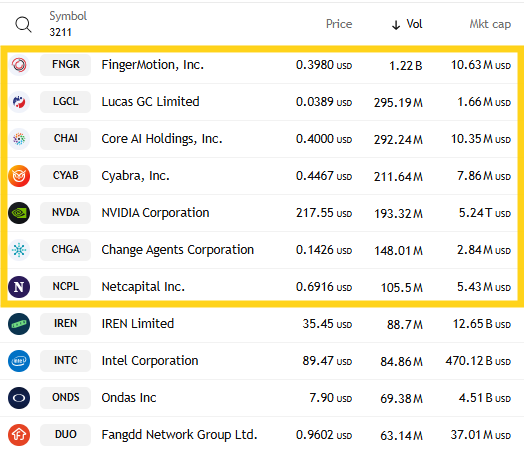Select the 1.22 B volume cell

click(406, 66)
